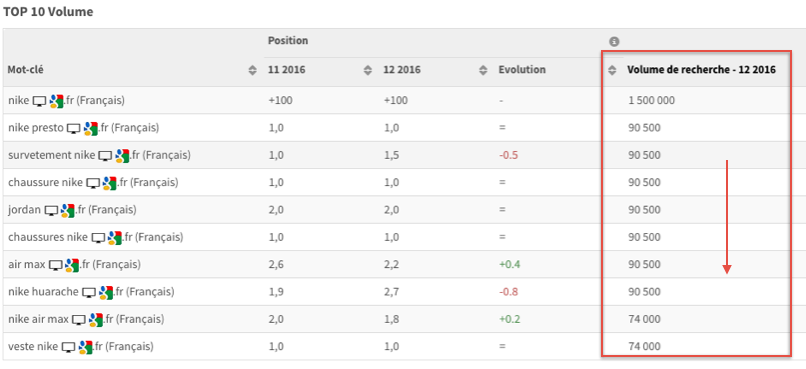Sort by 11 2016 position arrows
The width and height of the screenshot is (806, 369).
tap(368, 71)
